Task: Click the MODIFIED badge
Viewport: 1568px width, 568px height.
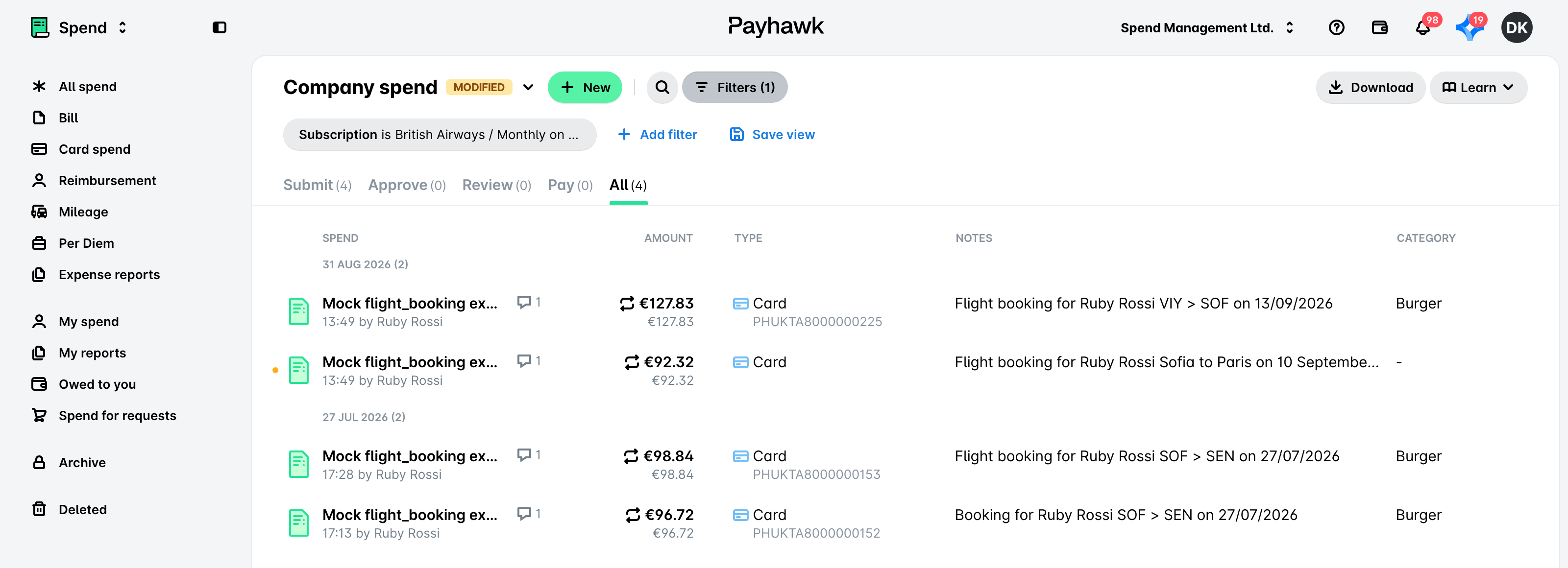Action: click(478, 88)
